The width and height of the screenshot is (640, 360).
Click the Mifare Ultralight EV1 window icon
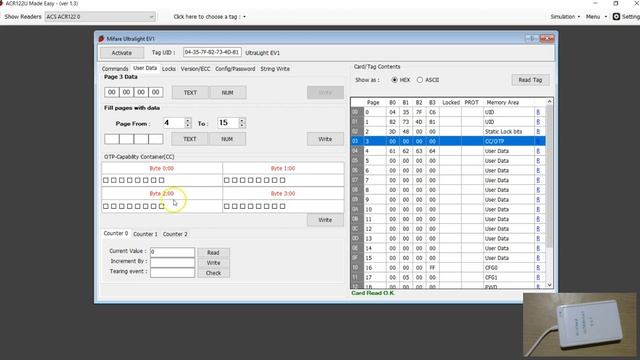point(101,39)
